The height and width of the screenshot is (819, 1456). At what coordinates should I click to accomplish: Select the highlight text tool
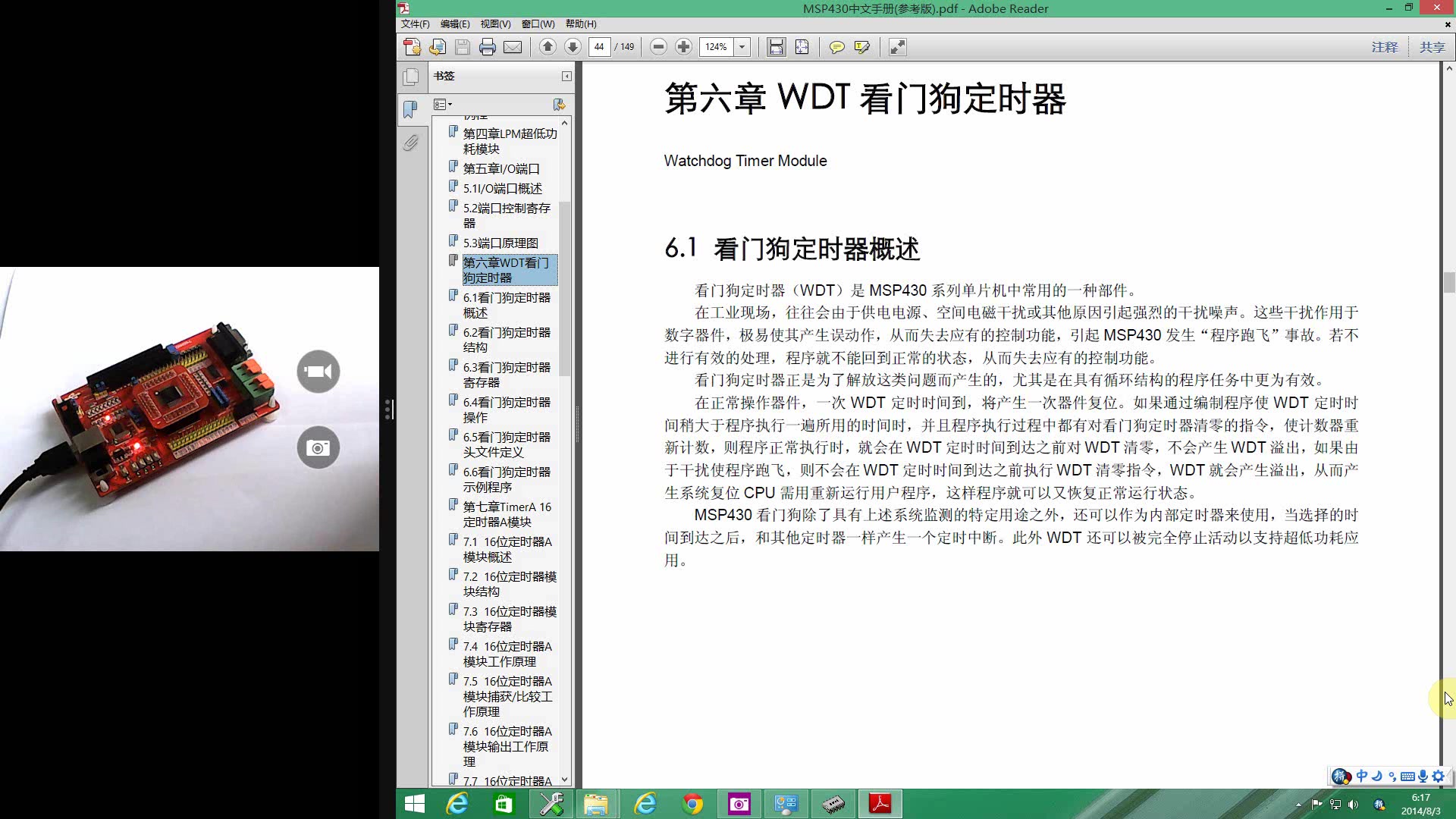point(861,47)
